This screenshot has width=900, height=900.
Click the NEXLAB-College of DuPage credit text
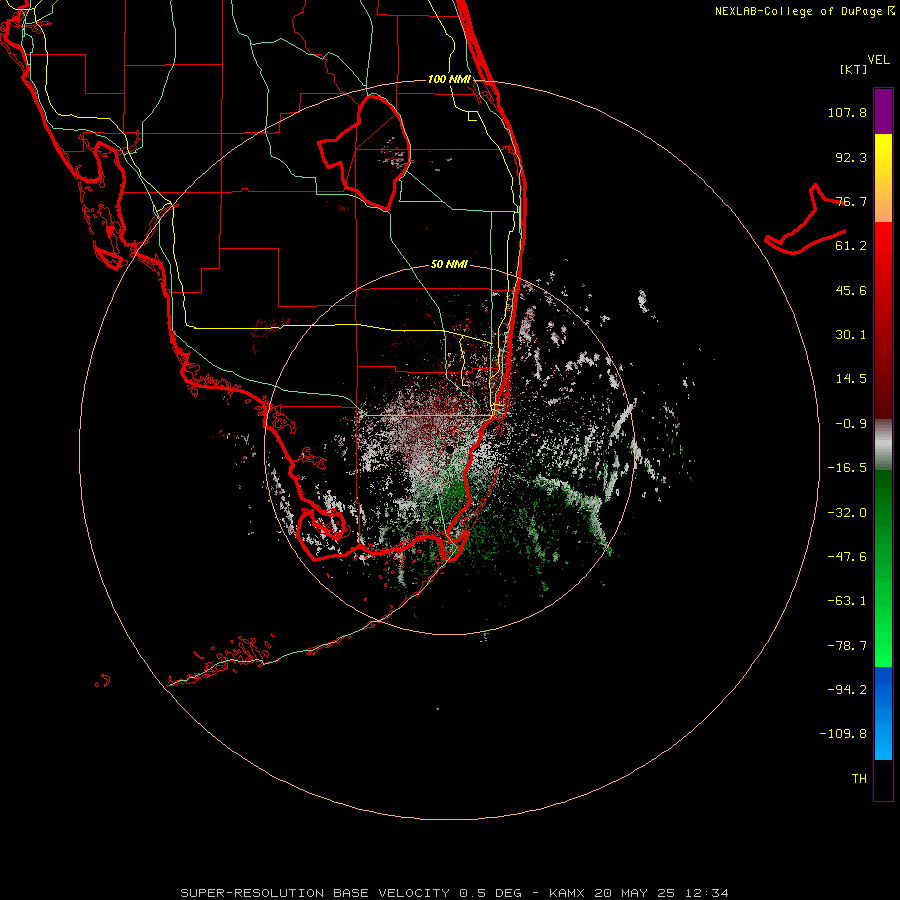click(800, 11)
